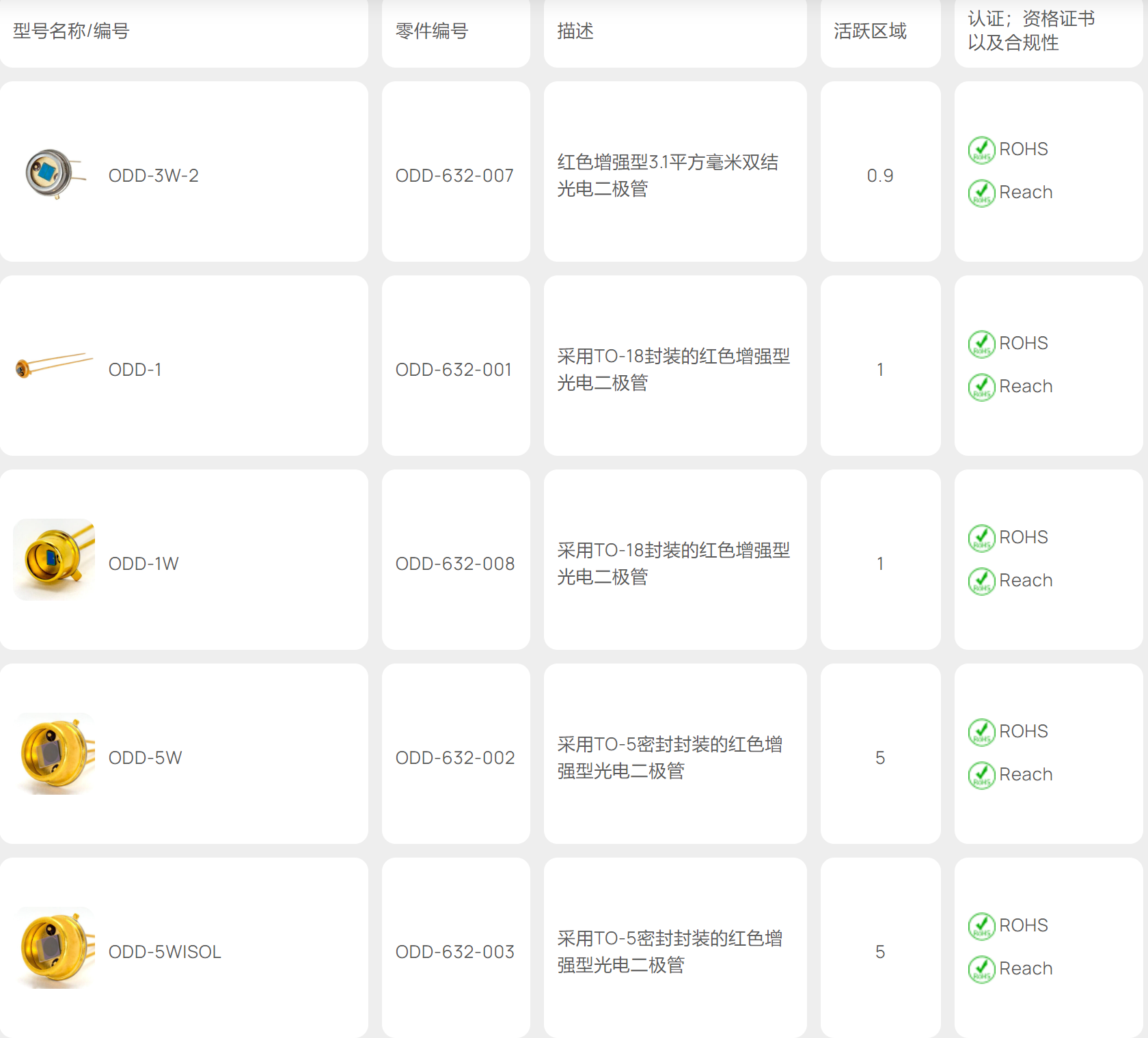Screen dimensions: 1148x1038
Task: Select part number ODD-632-008
Action: click(455, 564)
